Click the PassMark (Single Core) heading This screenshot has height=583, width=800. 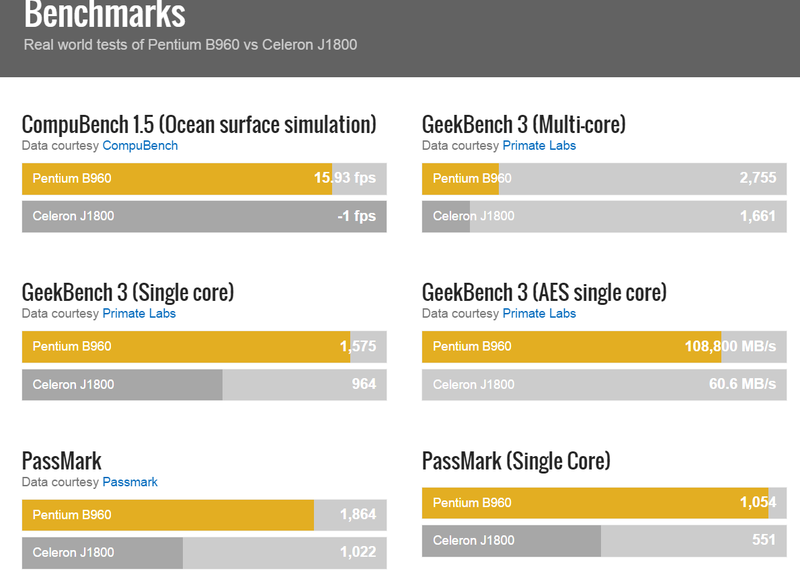516,461
